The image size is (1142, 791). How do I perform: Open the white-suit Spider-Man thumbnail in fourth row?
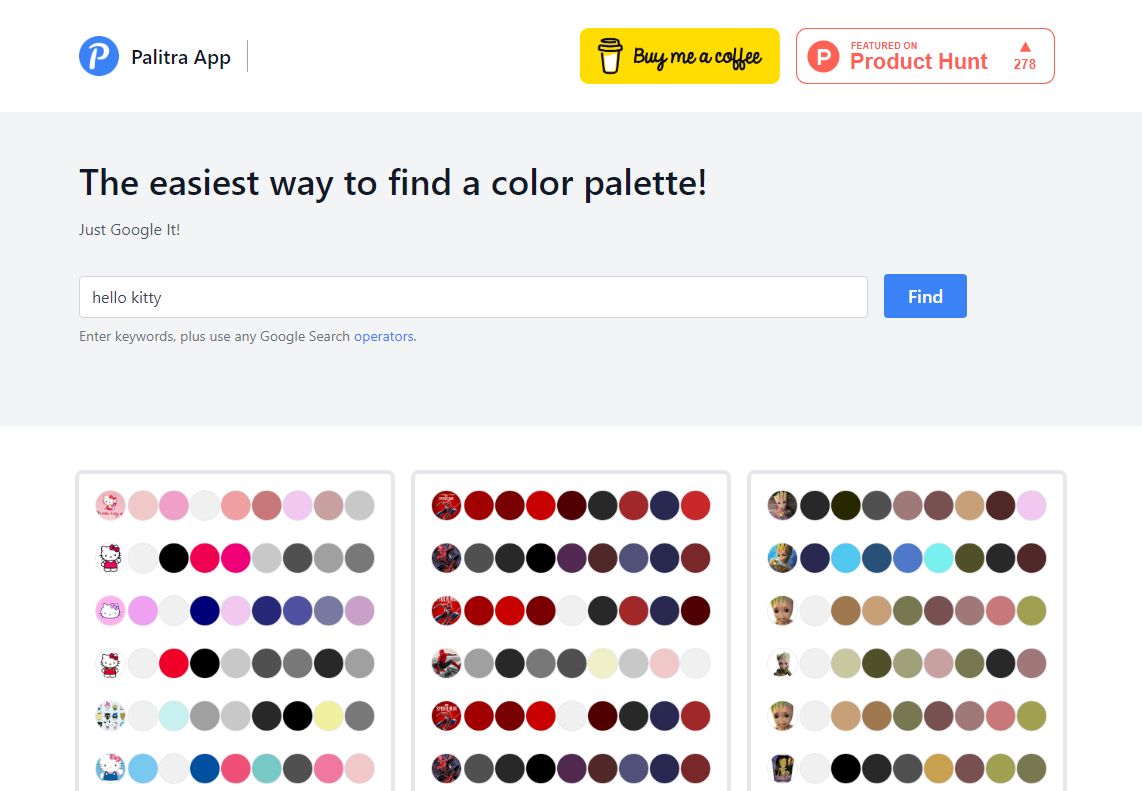446,664
